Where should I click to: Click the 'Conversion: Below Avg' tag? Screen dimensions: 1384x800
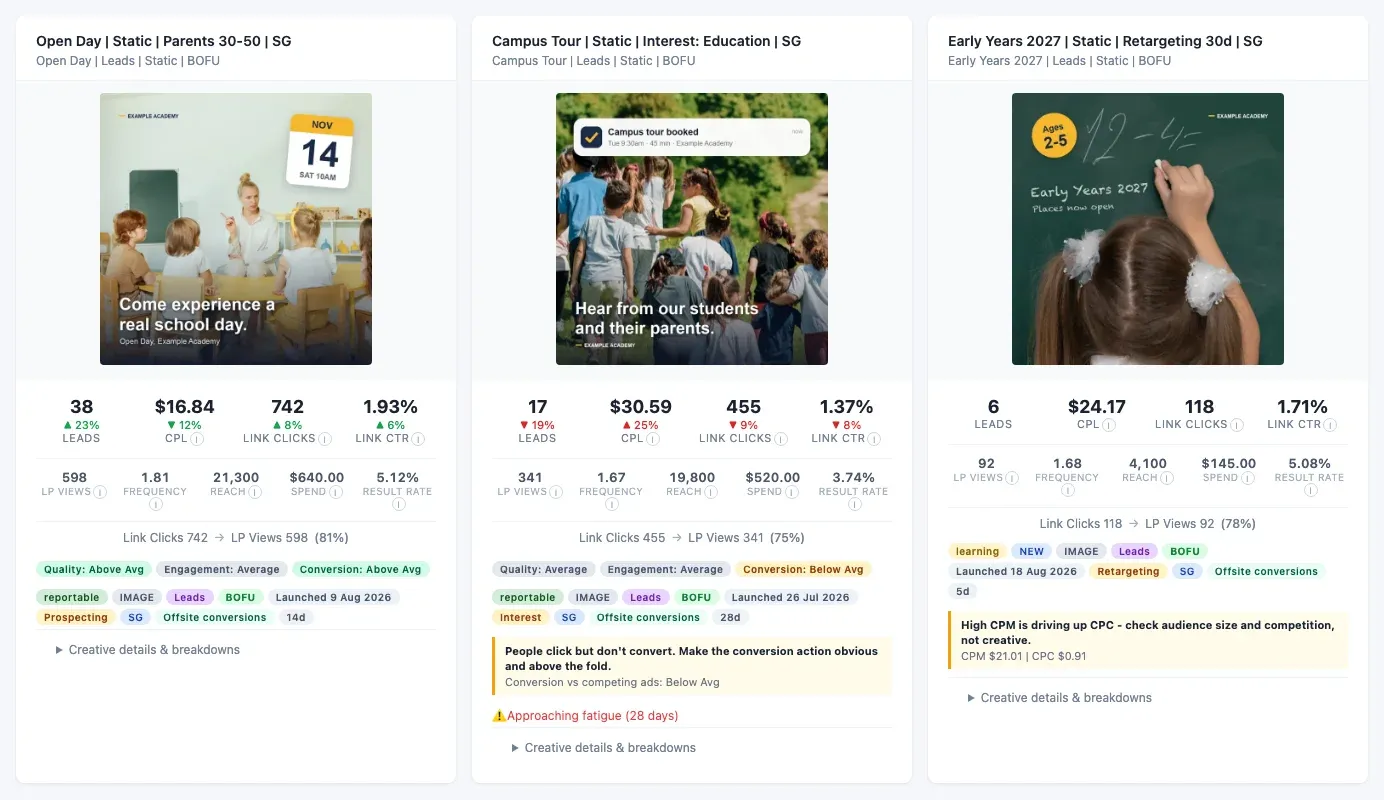point(804,569)
